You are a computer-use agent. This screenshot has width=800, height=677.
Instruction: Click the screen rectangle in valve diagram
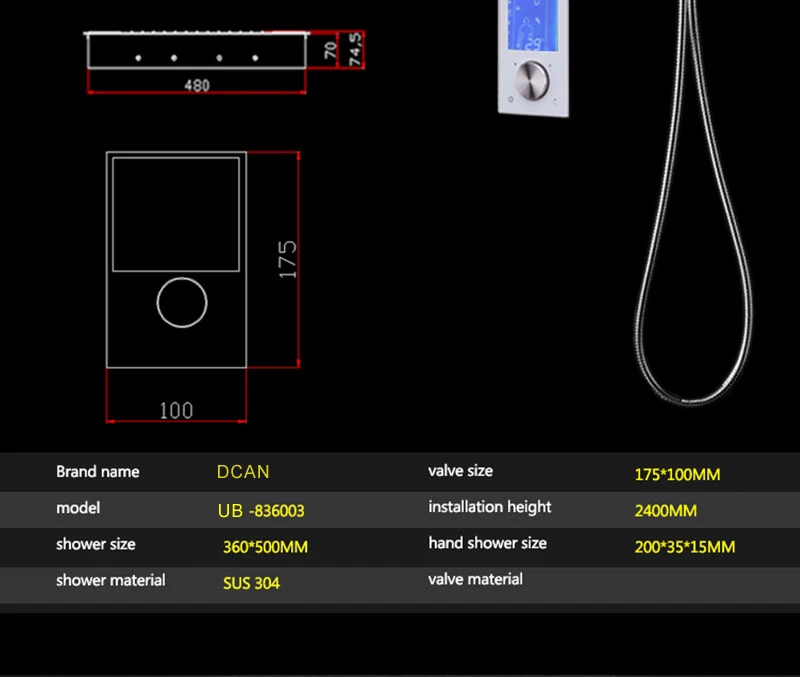[x=176, y=214]
